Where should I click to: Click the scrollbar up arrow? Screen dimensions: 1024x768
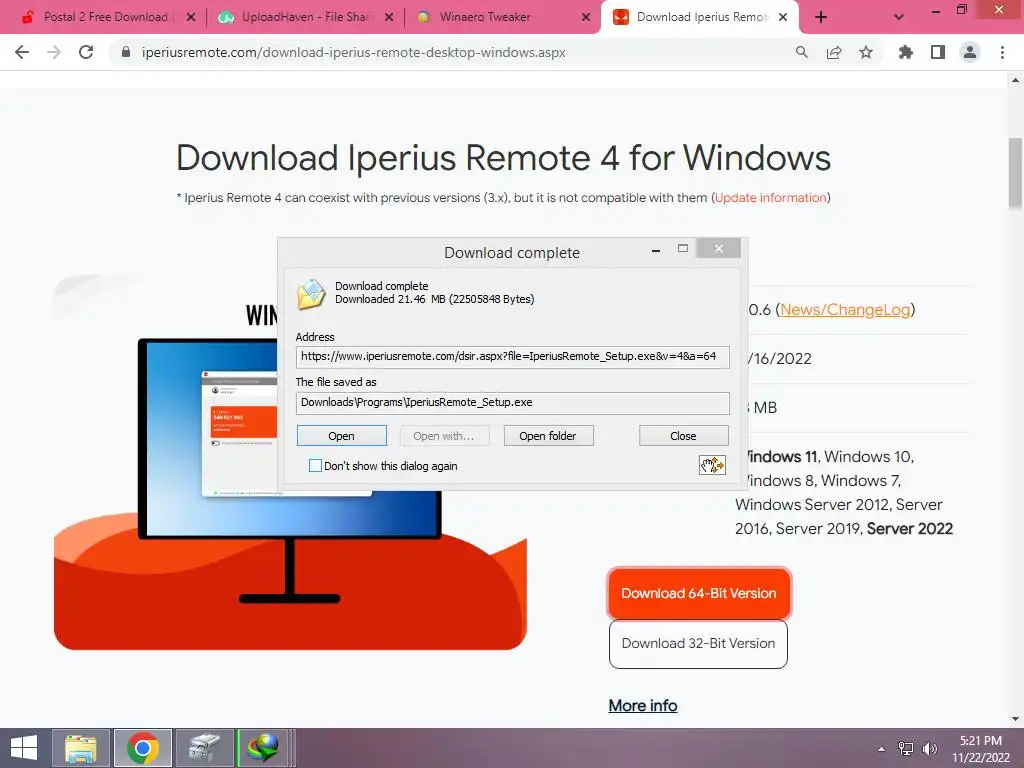tap(1015, 80)
